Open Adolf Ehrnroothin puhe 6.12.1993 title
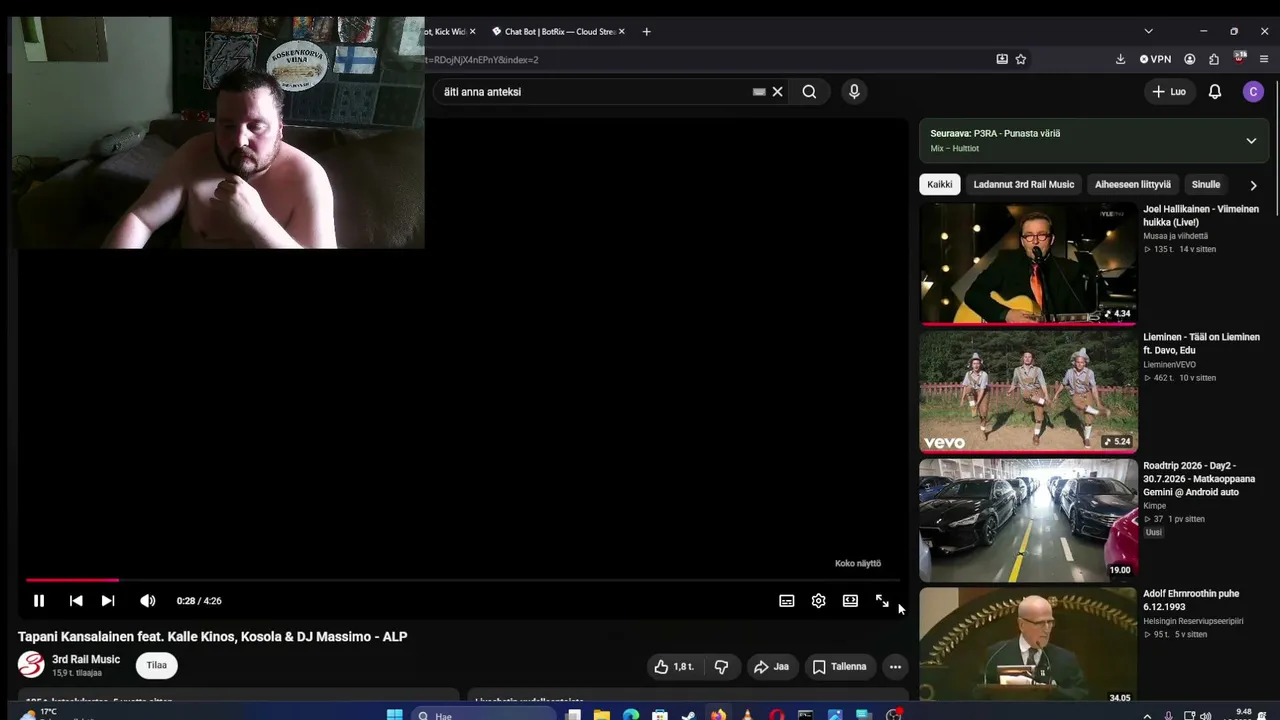This screenshot has height=720, width=1280. pyautogui.click(x=1193, y=600)
